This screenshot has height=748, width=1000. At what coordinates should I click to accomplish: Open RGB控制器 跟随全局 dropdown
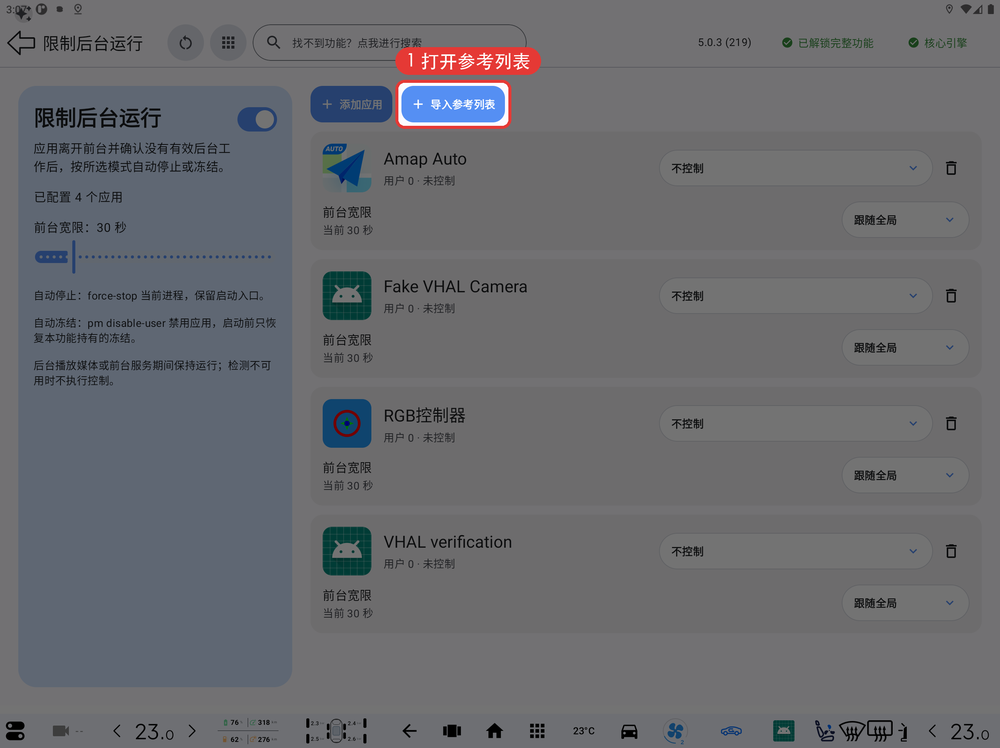(905, 475)
